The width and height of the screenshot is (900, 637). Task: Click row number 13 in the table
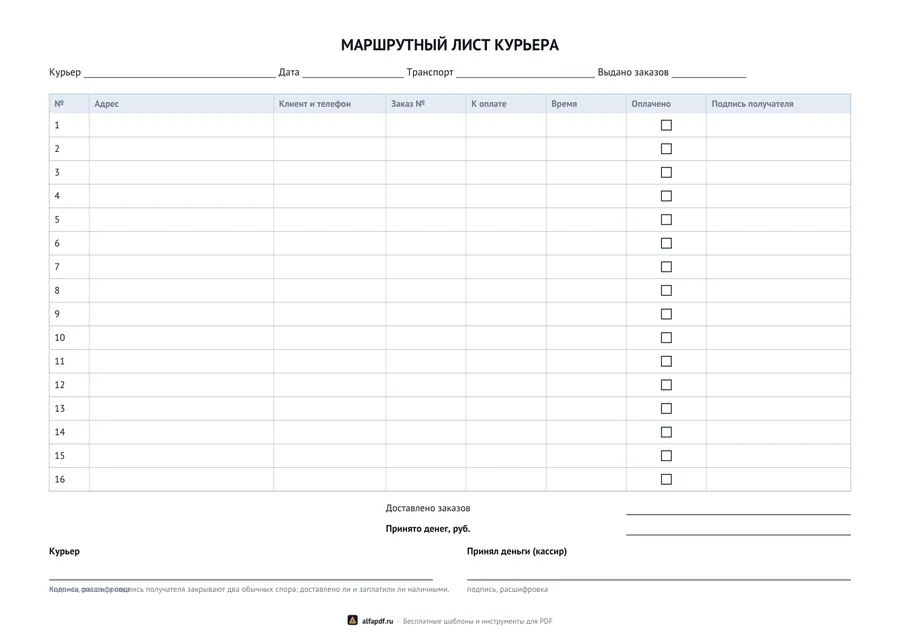(60, 409)
